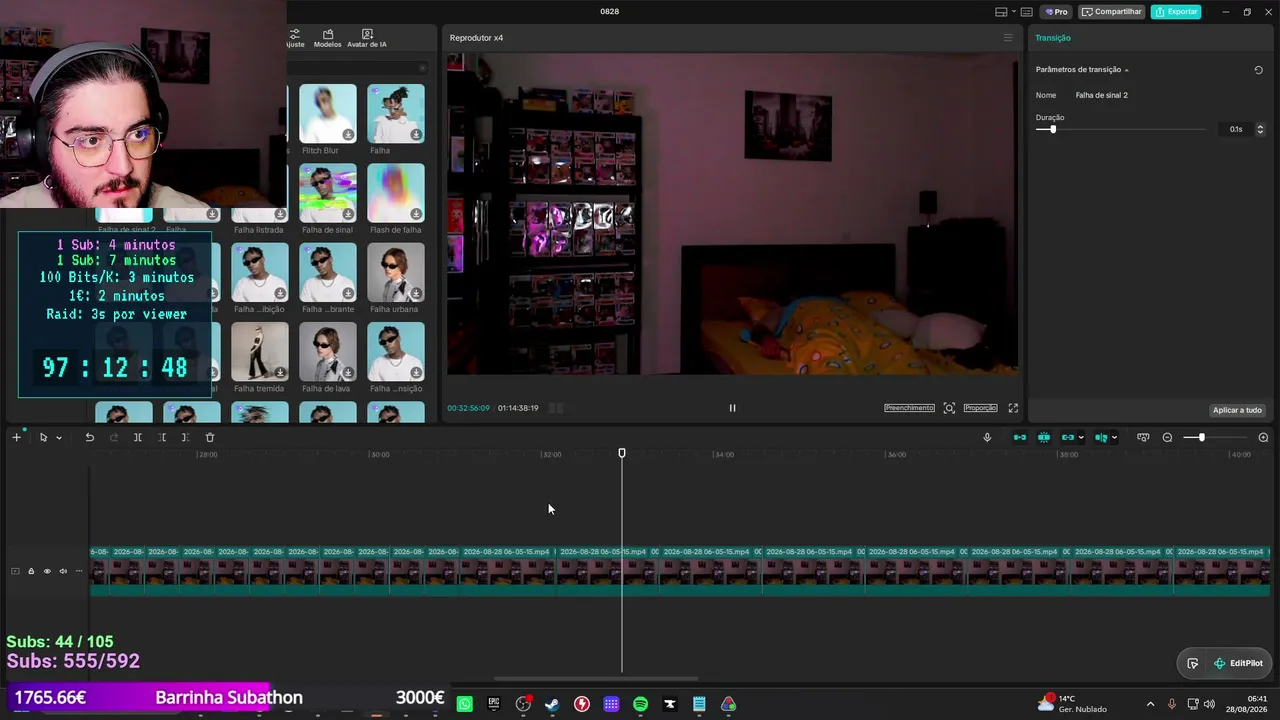Select the Falha de lava transition
This screenshot has height=720, width=1280.
327,351
